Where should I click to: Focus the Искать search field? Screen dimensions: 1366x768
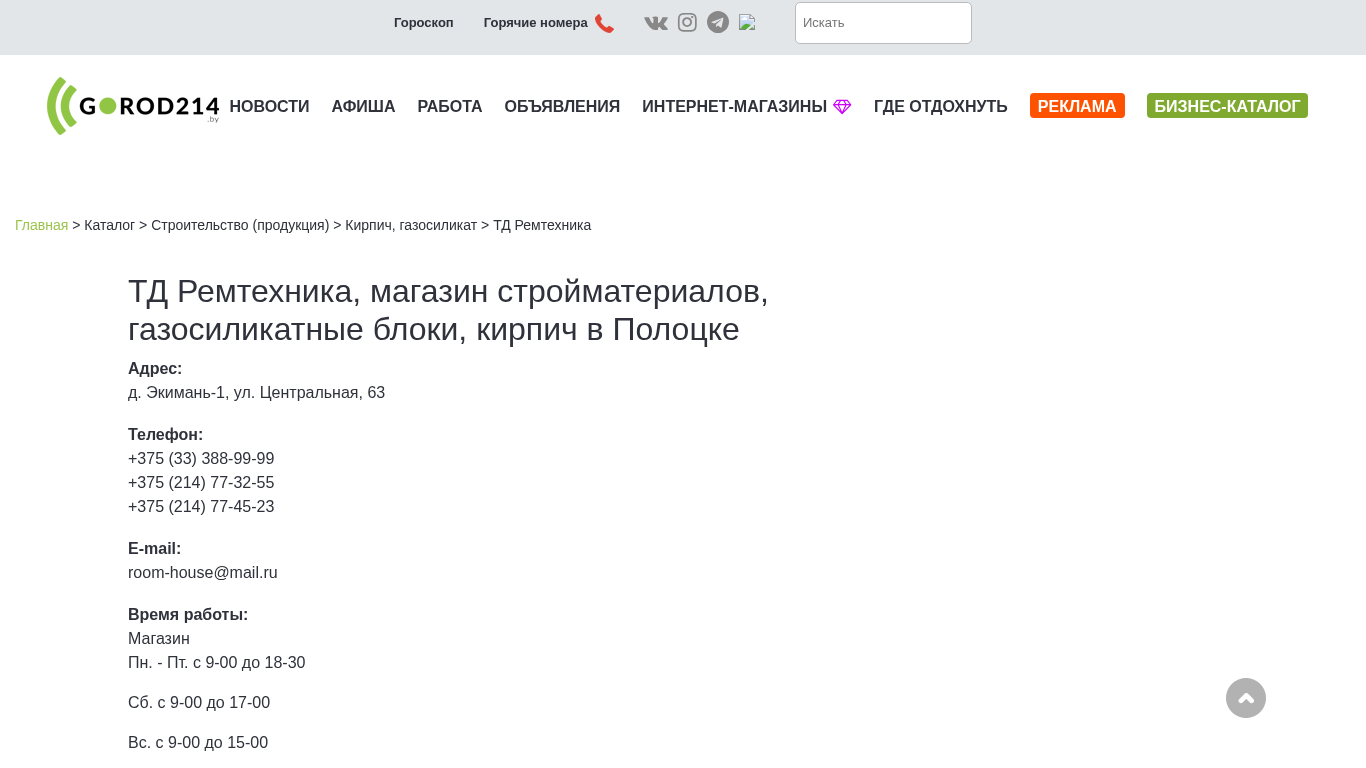click(x=883, y=23)
